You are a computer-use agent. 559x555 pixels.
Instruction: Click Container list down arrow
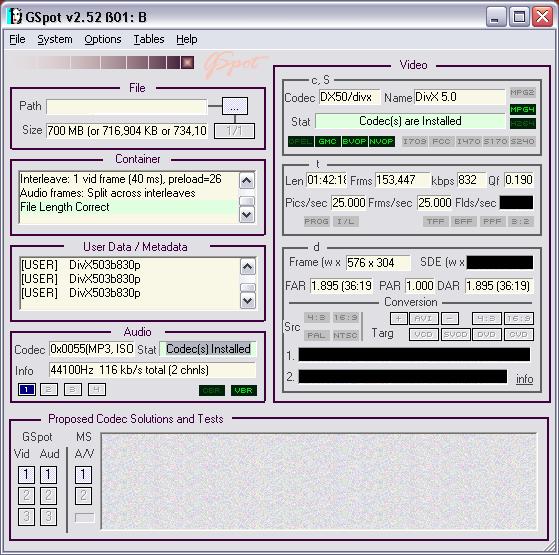[x=247, y=215]
